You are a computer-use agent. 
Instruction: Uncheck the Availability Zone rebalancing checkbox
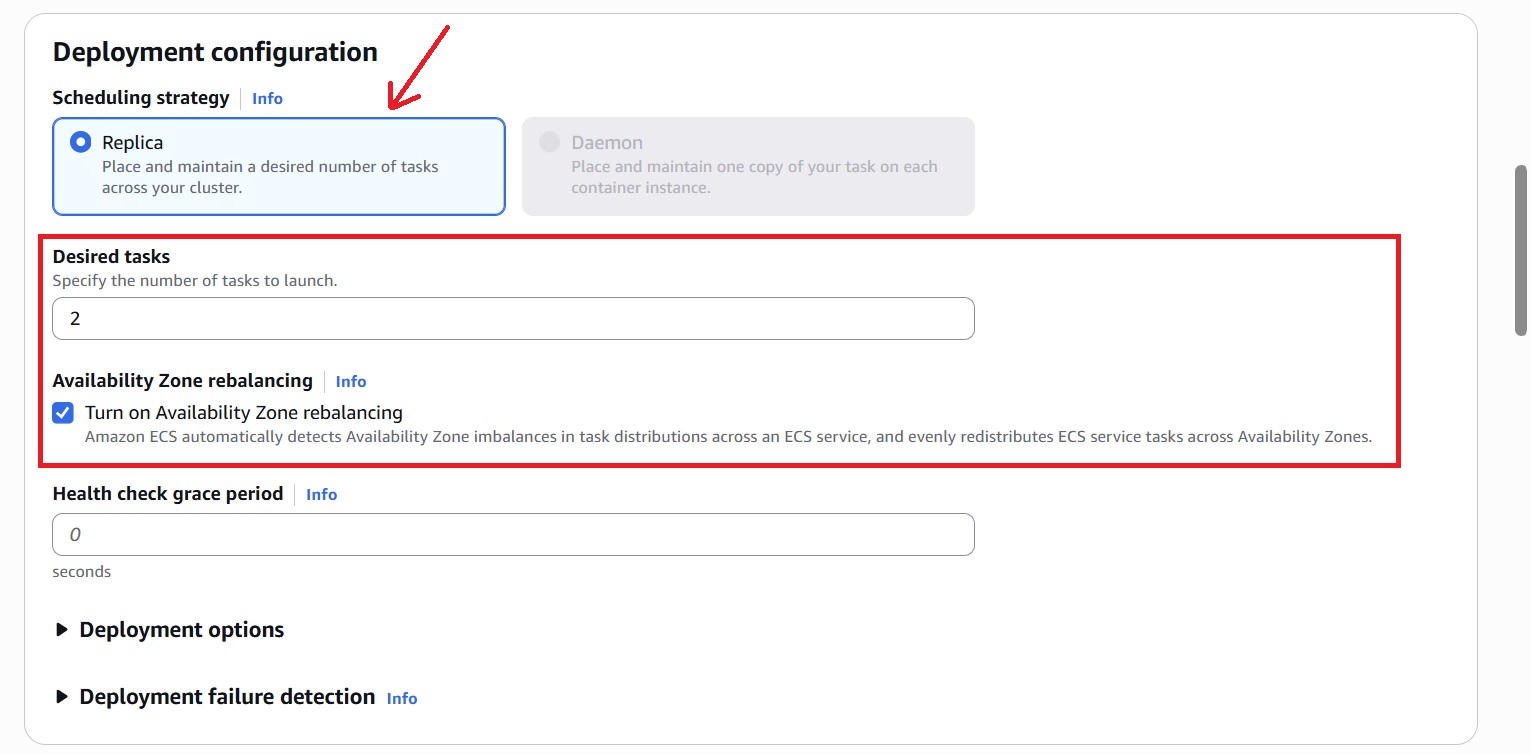click(x=61, y=412)
